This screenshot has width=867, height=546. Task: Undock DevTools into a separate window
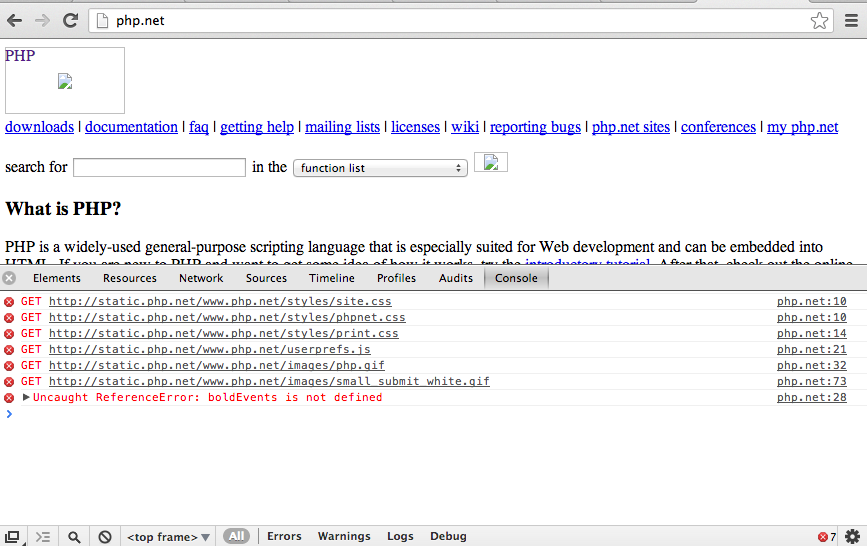12,537
